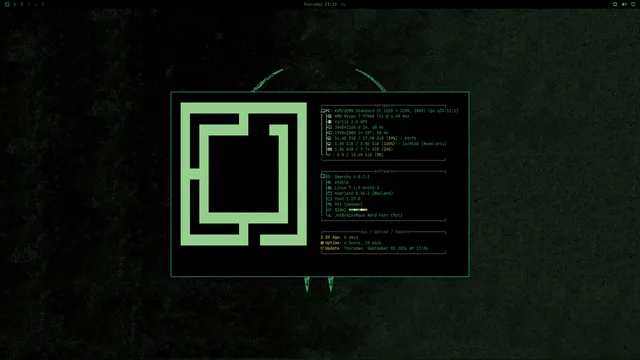Open the volume speaker icon in tray

click(624, 4)
